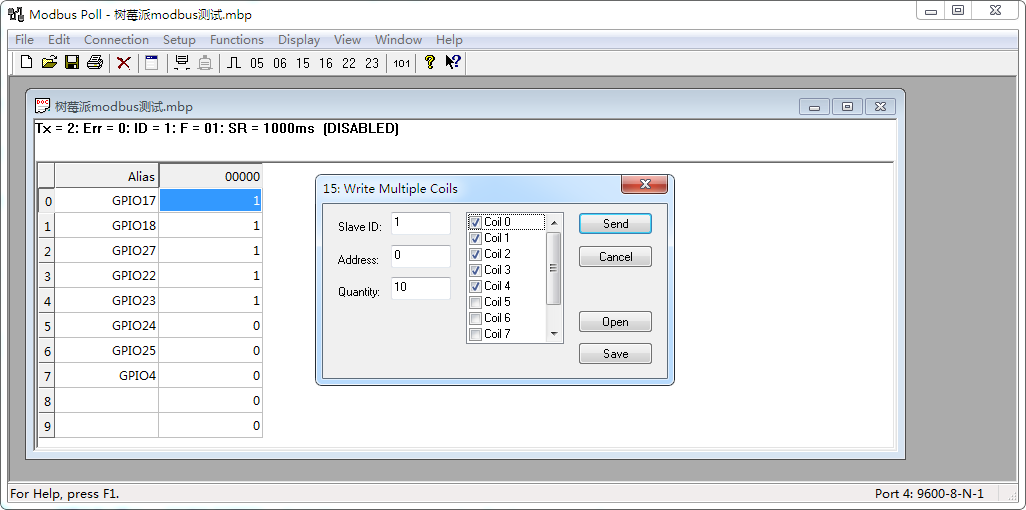This screenshot has width=1026, height=510.
Task: Click the Print icon in toolbar
Action: (95, 63)
